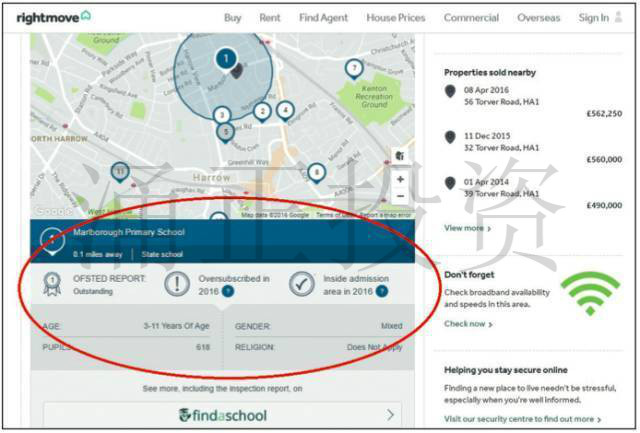
Task: Click the green wifi broadband icon
Action: tap(590, 294)
